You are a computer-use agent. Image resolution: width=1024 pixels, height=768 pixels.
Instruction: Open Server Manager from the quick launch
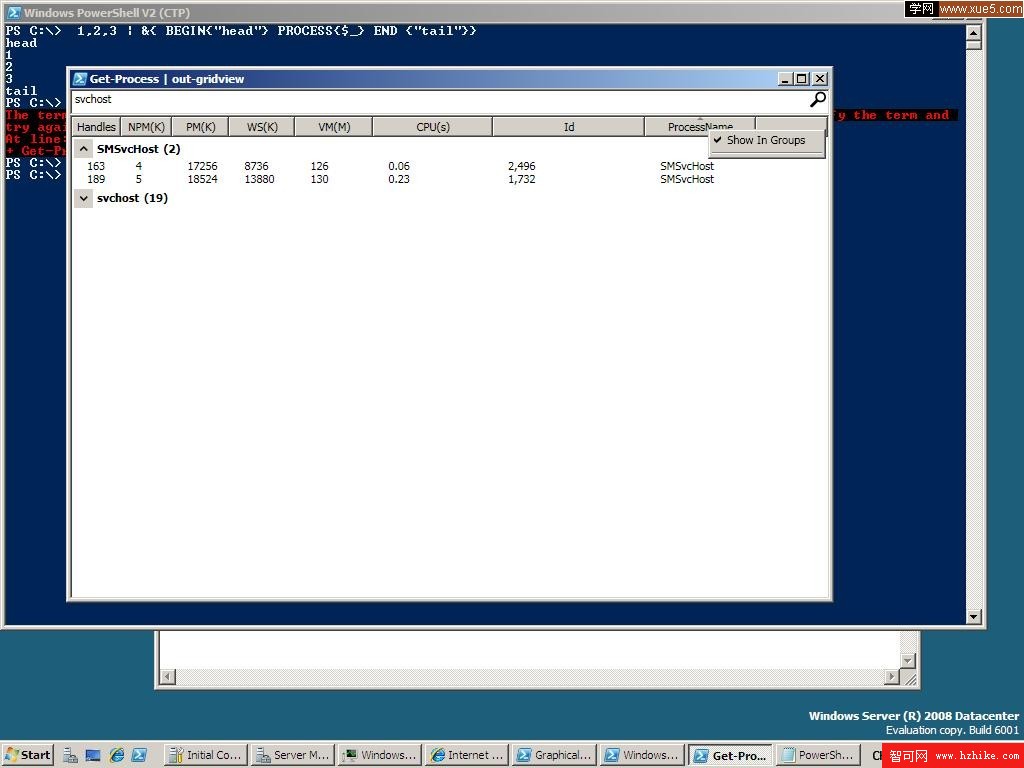click(71, 755)
